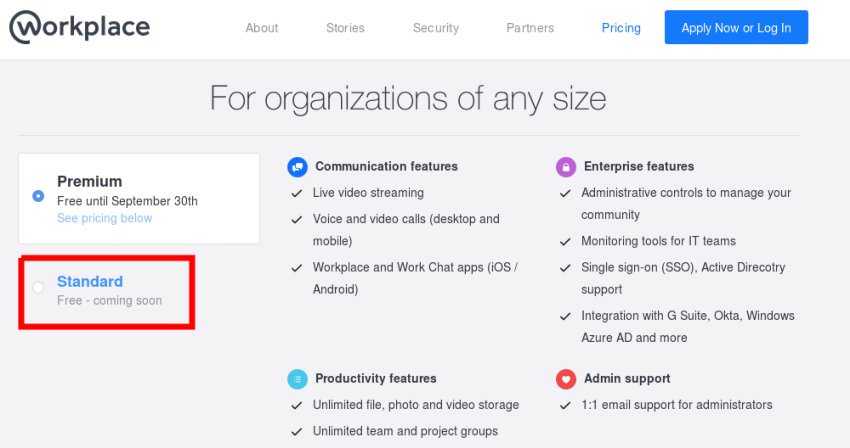Click checkmark next to Monitoring tools for IT teams
This screenshot has height=448, width=850.
point(565,242)
